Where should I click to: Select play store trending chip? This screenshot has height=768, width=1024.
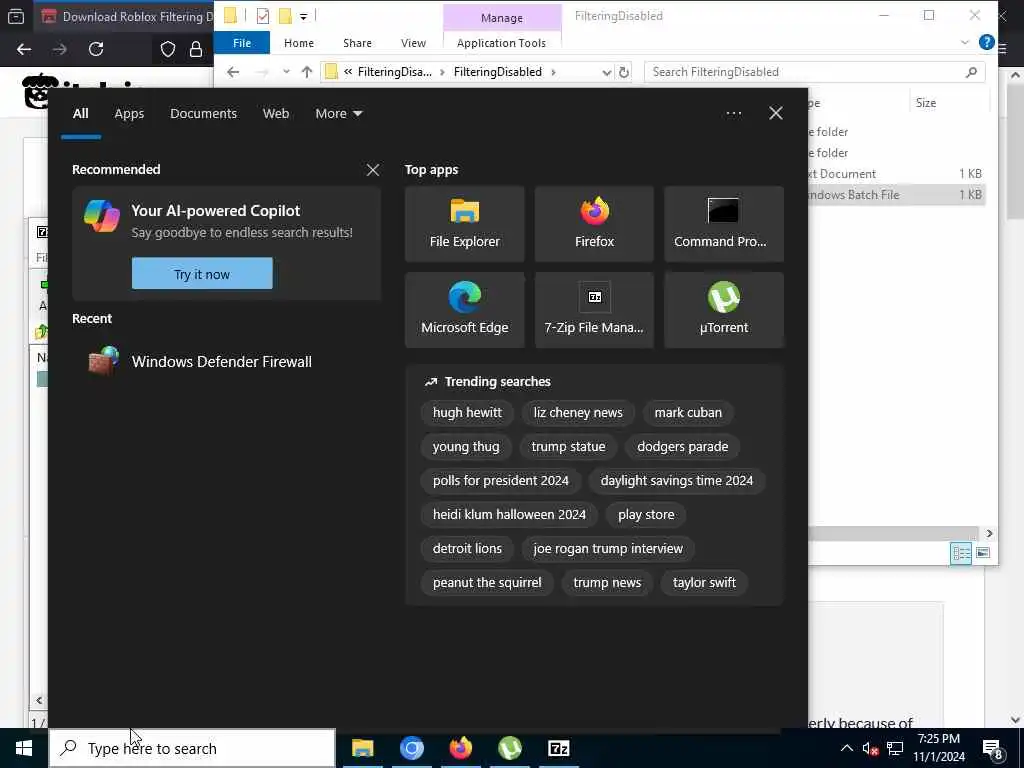click(646, 515)
